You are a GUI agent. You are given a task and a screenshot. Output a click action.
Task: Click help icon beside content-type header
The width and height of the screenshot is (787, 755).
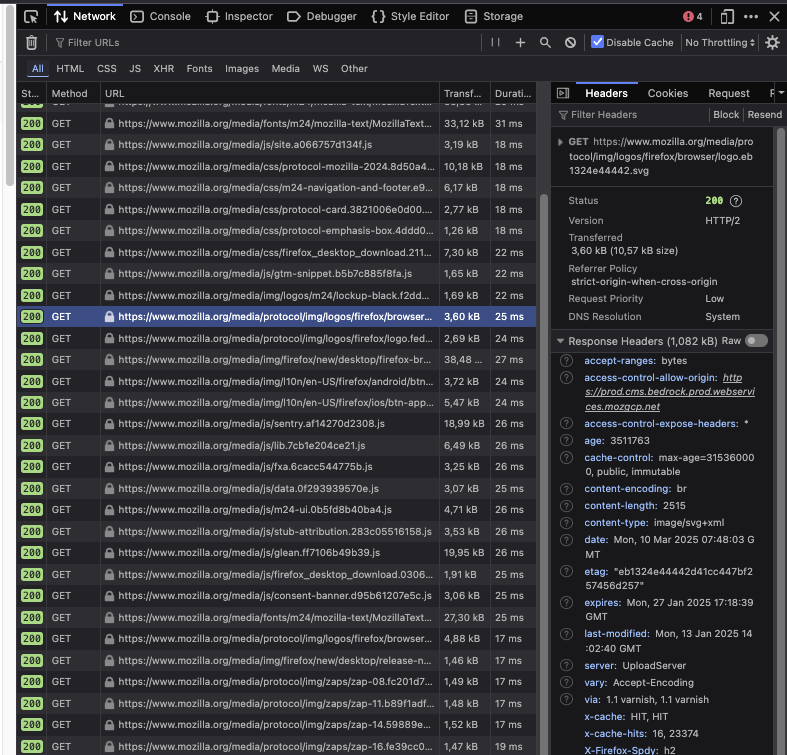pos(566,523)
